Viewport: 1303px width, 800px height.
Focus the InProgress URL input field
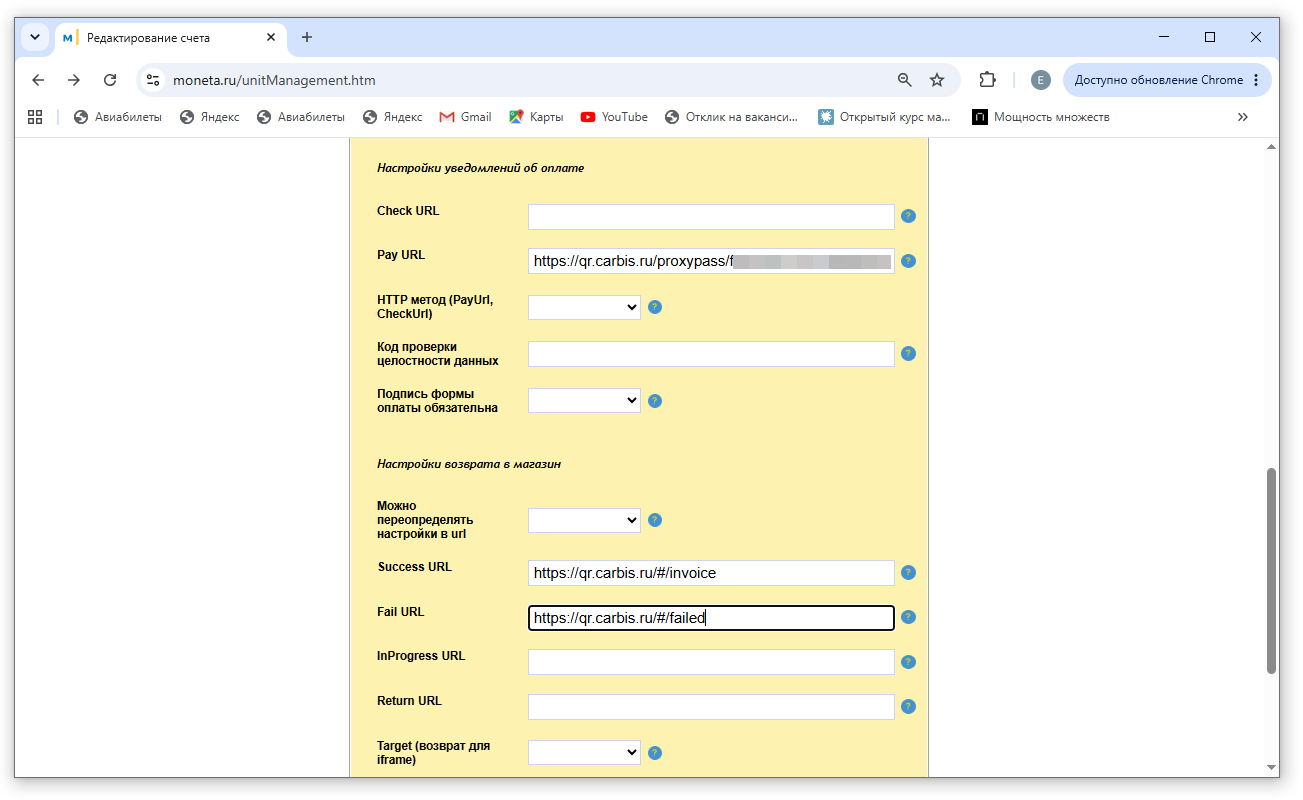pos(711,662)
